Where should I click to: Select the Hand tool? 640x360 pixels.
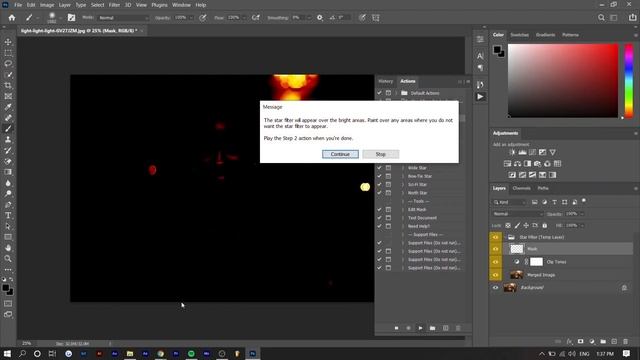(8, 248)
